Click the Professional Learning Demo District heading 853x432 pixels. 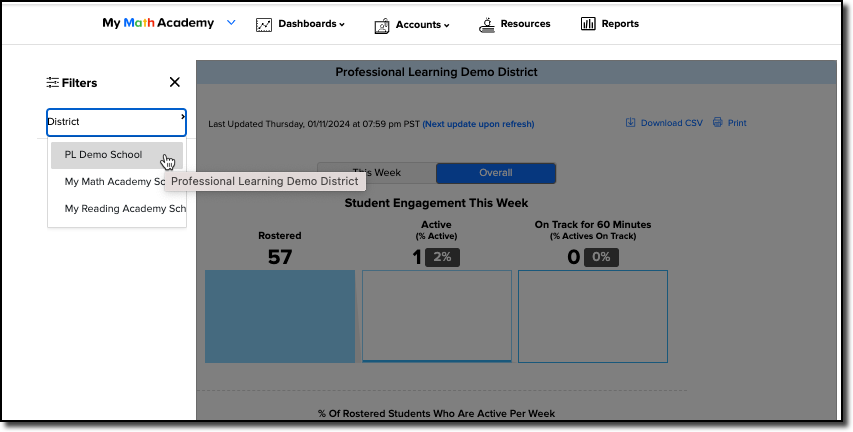(436, 72)
